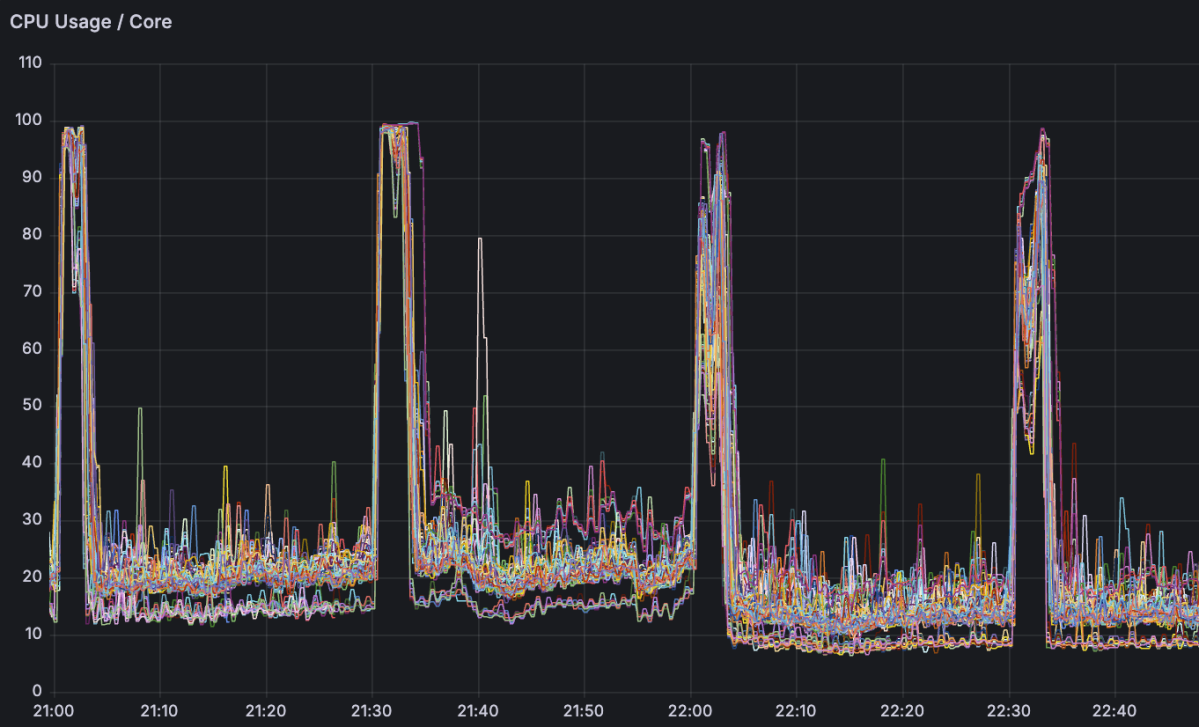Click the 21:10 time axis label

[158, 712]
